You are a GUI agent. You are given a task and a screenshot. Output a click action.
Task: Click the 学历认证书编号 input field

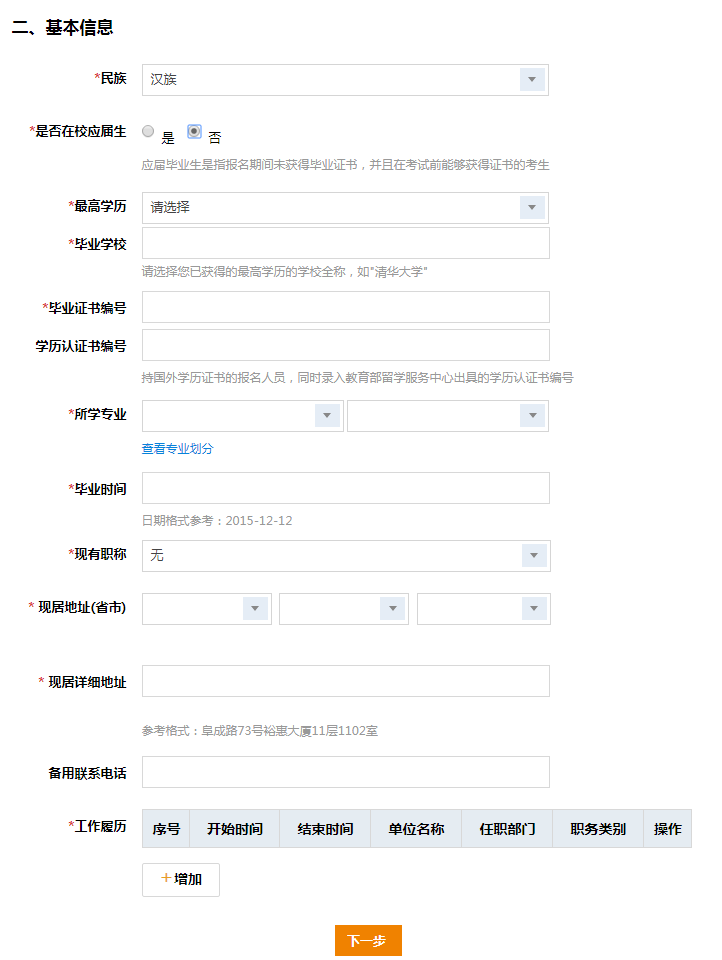tap(345, 345)
